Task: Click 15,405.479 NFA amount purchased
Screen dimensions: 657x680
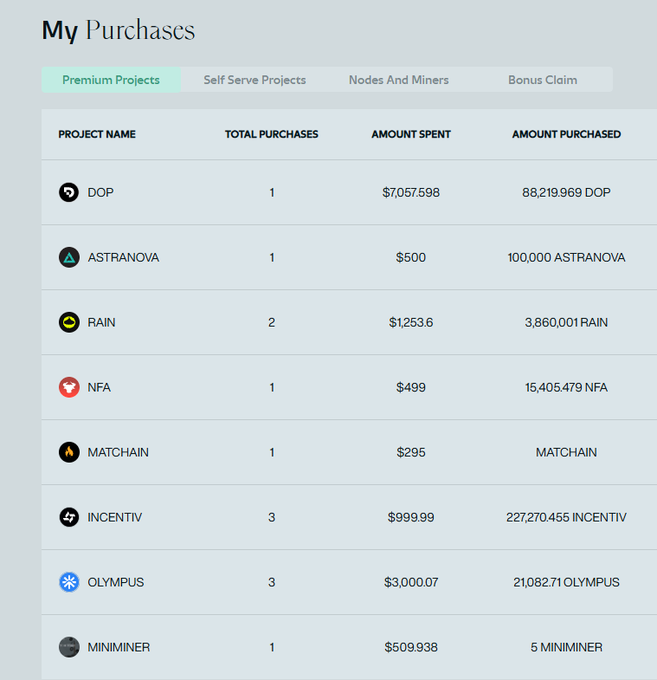Action: (566, 387)
